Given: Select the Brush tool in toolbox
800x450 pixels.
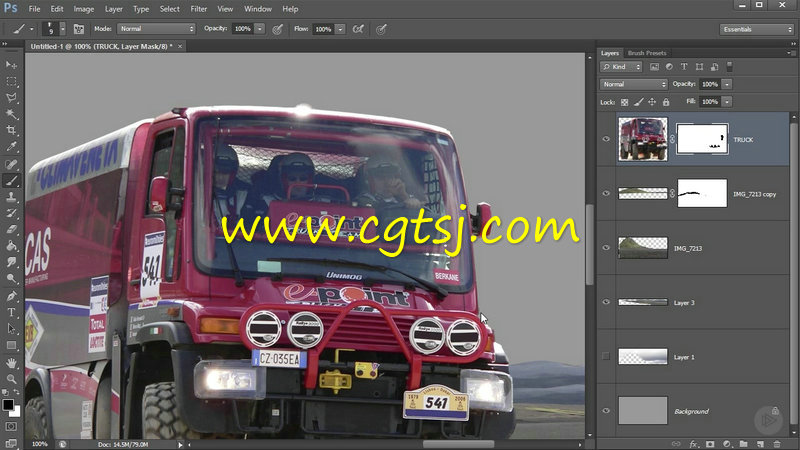Looking at the screenshot, I should click(x=11, y=180).
